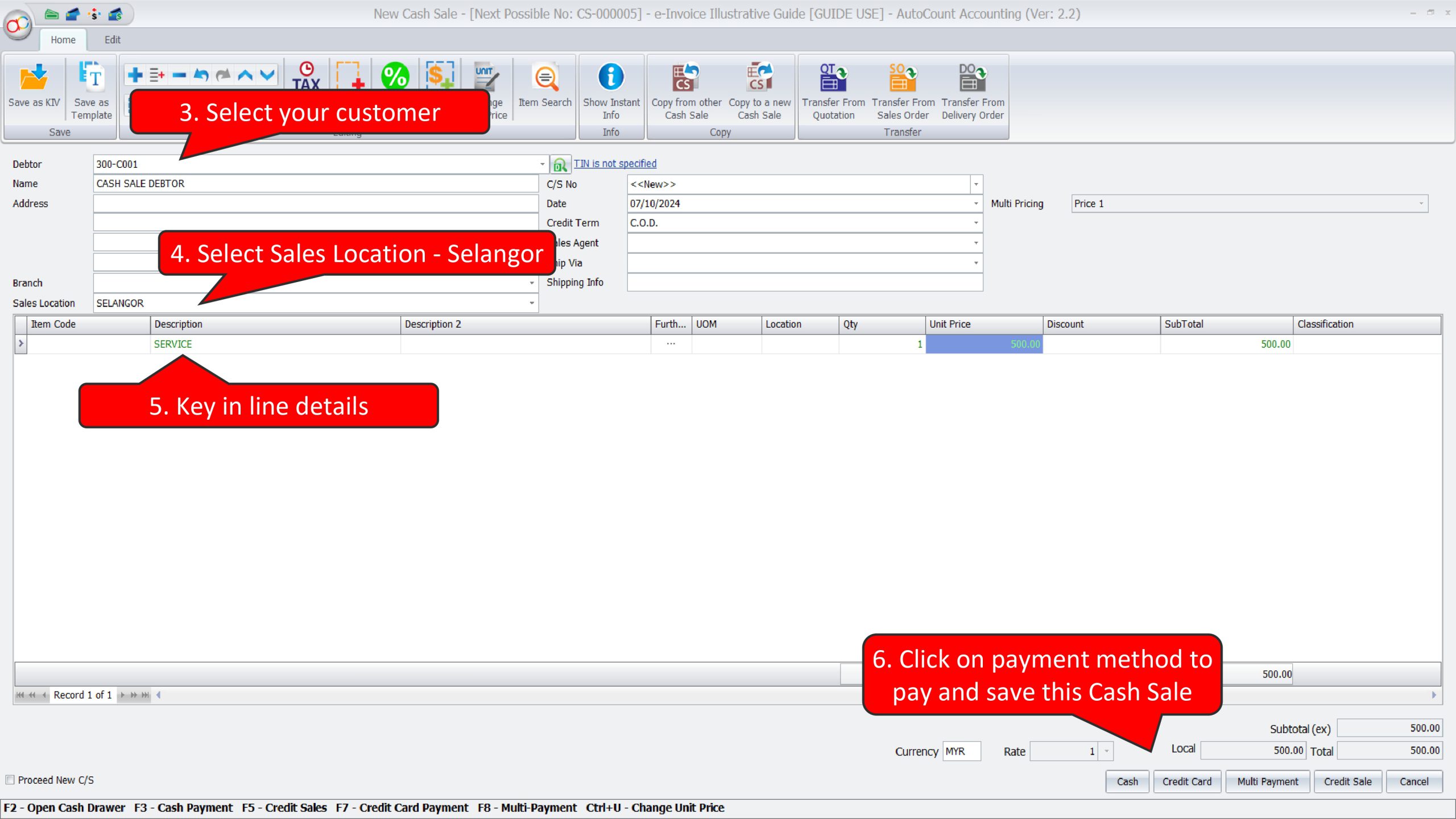Click the first Address line field
This screenshot has width=1456, height=819.
[316, 204]
